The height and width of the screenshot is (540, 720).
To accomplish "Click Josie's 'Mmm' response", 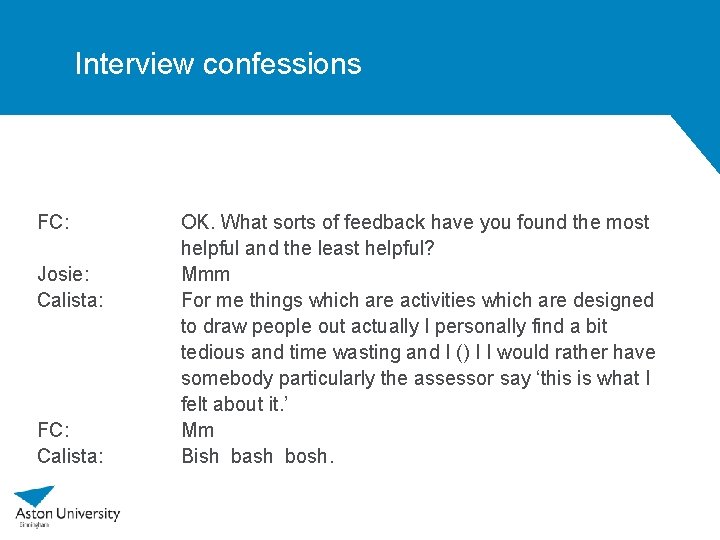I will point(206,274).
